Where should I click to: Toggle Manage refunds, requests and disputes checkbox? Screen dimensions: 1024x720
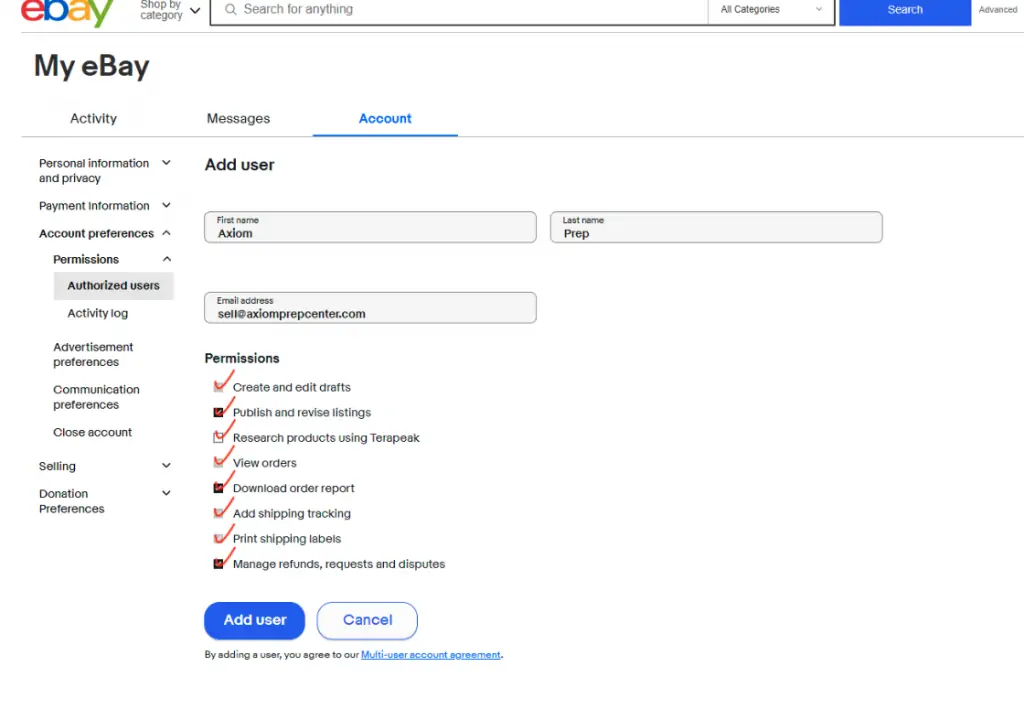coord(219,564)
